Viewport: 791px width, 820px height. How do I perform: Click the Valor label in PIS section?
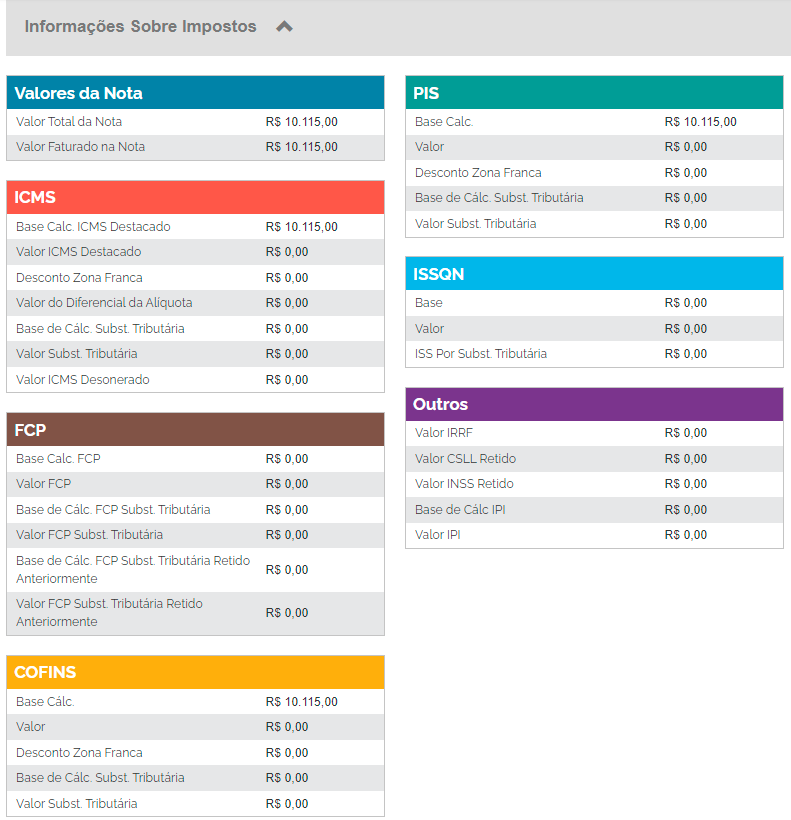(x=430, y=147)
